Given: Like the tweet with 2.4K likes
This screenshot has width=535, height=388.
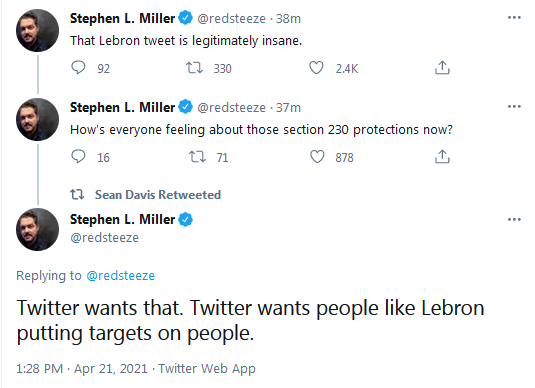Looking at the screenshot, I should click(316, 68).
